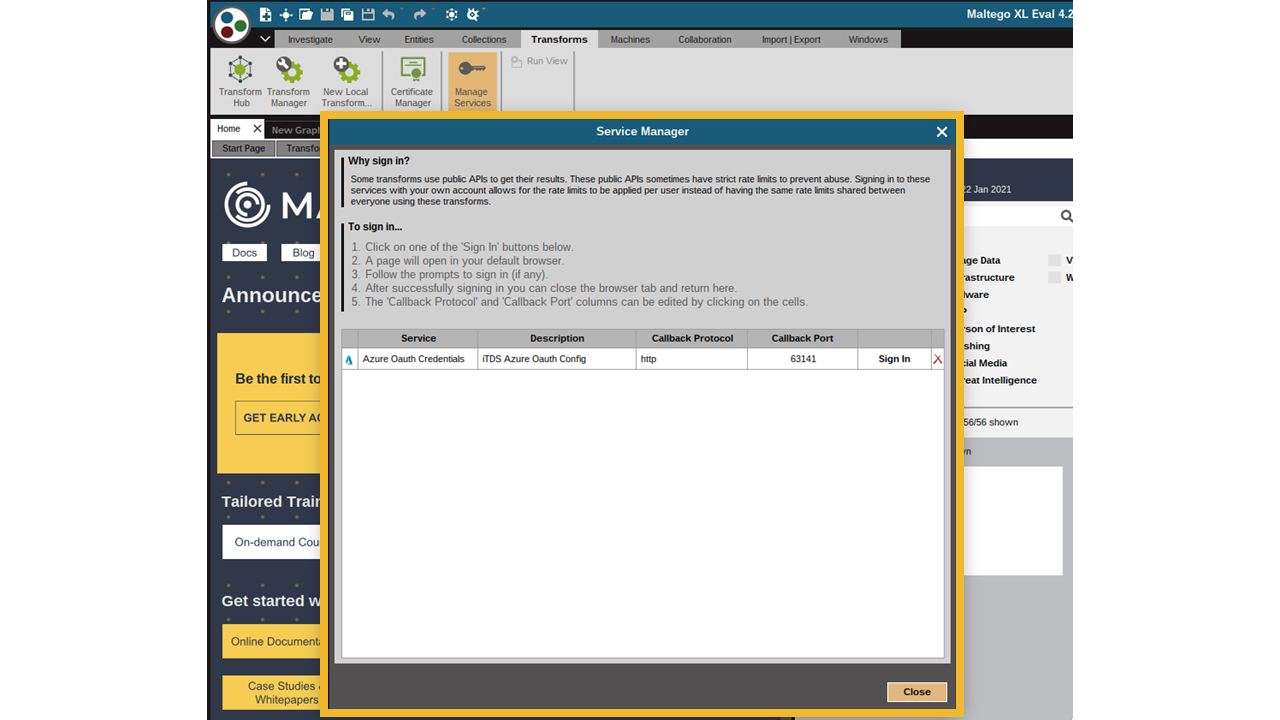Click the Description column header
Screen dimensions: 1280x720
pyautogui.click(x=557, y=338)
